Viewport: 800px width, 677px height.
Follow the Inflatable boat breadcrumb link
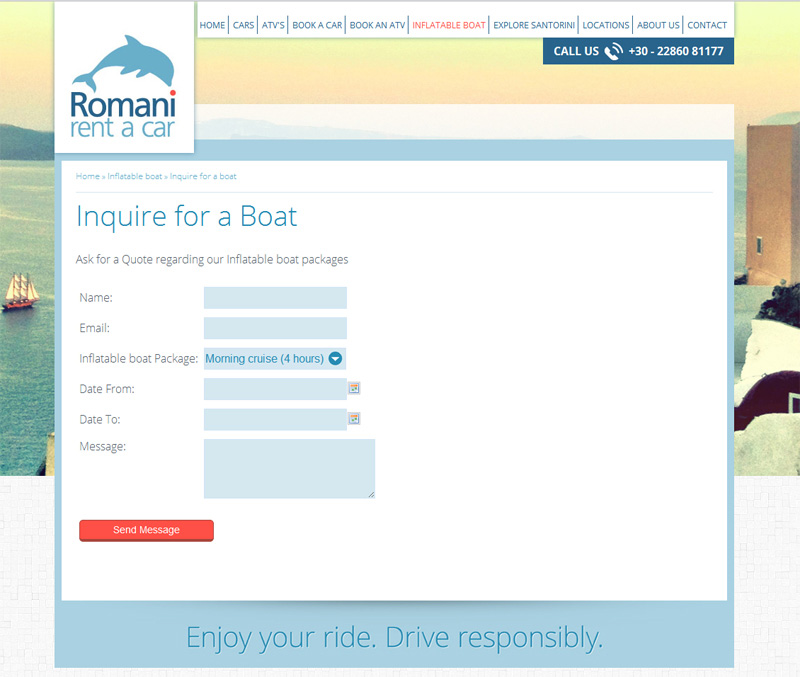click(135, 176)
